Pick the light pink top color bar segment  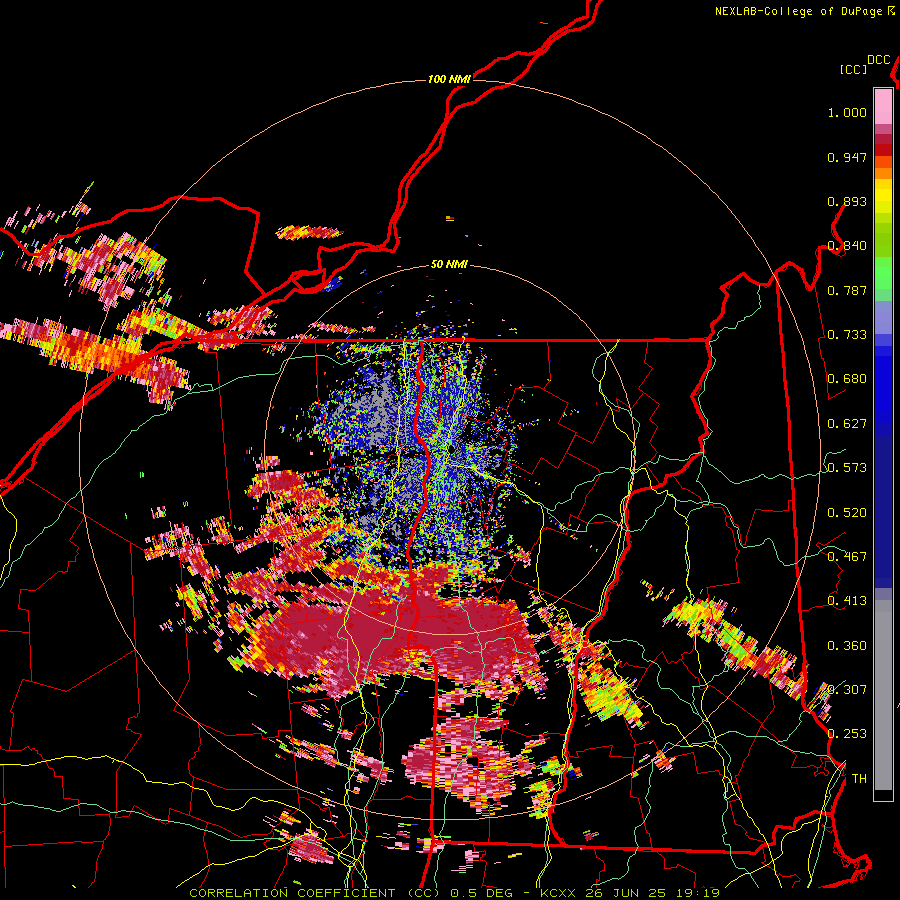883,106
